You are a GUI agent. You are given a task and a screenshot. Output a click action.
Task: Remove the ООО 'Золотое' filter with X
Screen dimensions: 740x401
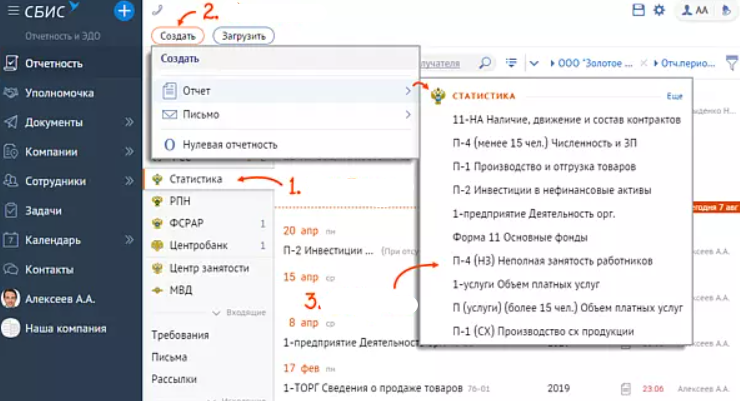[644, 63]
